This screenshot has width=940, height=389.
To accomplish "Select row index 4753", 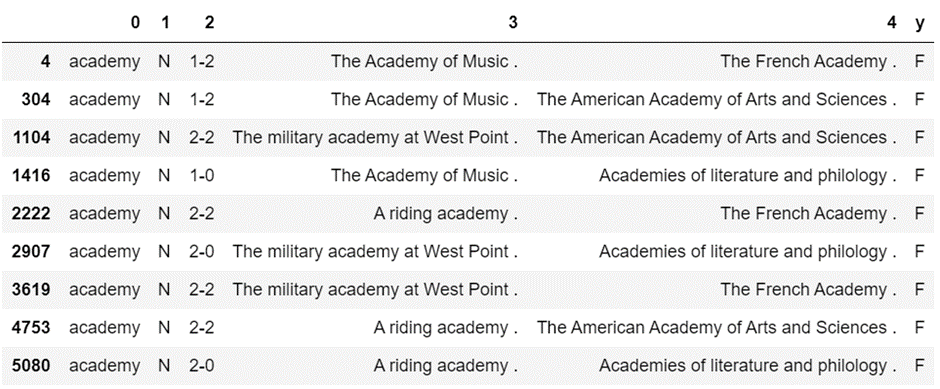I will tap(32, 328).
